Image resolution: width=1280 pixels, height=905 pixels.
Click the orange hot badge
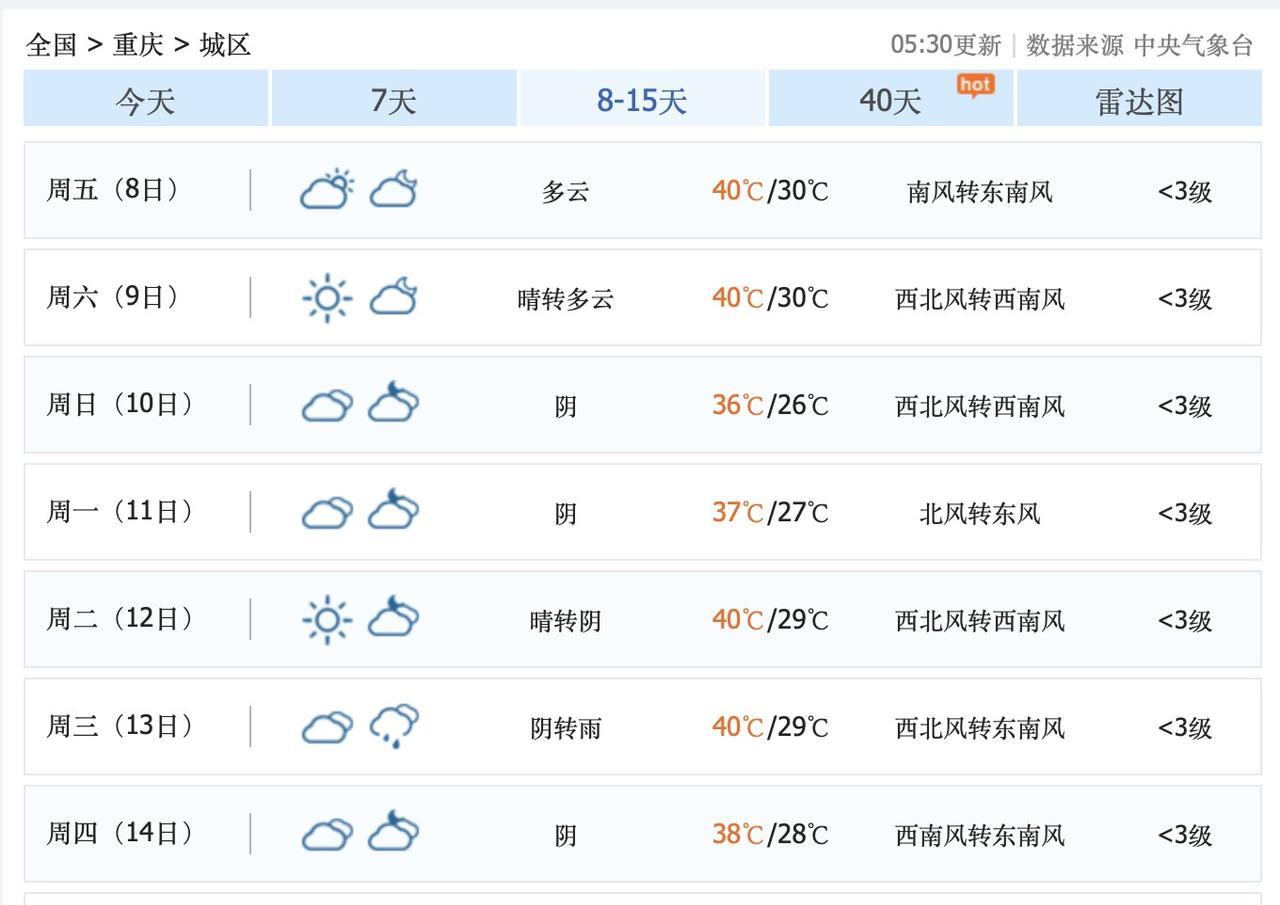[975, 86]
